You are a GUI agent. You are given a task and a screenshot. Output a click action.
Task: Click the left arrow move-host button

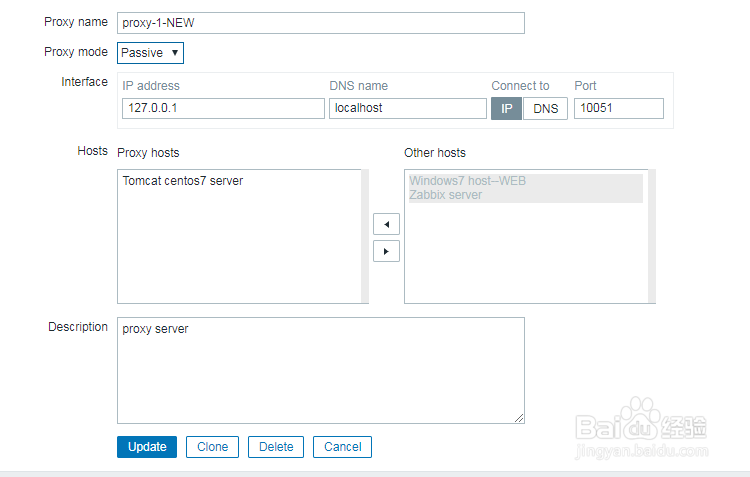[x=386, y=224]
